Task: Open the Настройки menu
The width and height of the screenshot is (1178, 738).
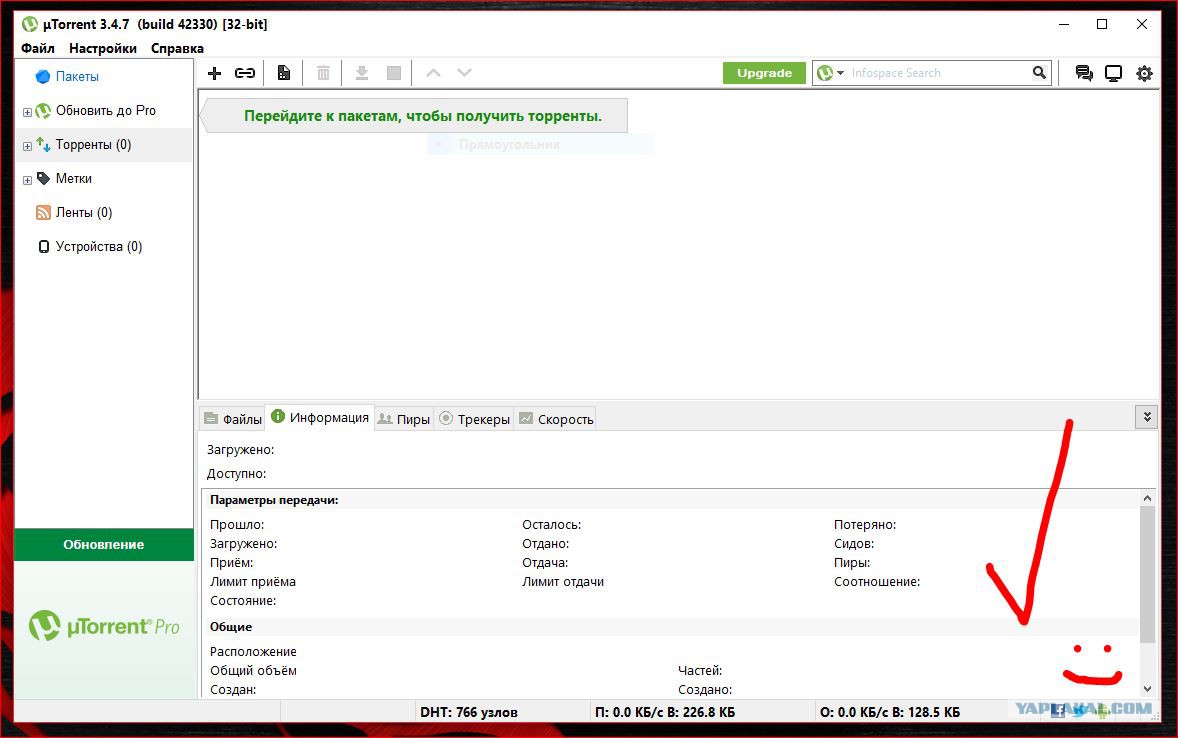Action: [103, 48]
